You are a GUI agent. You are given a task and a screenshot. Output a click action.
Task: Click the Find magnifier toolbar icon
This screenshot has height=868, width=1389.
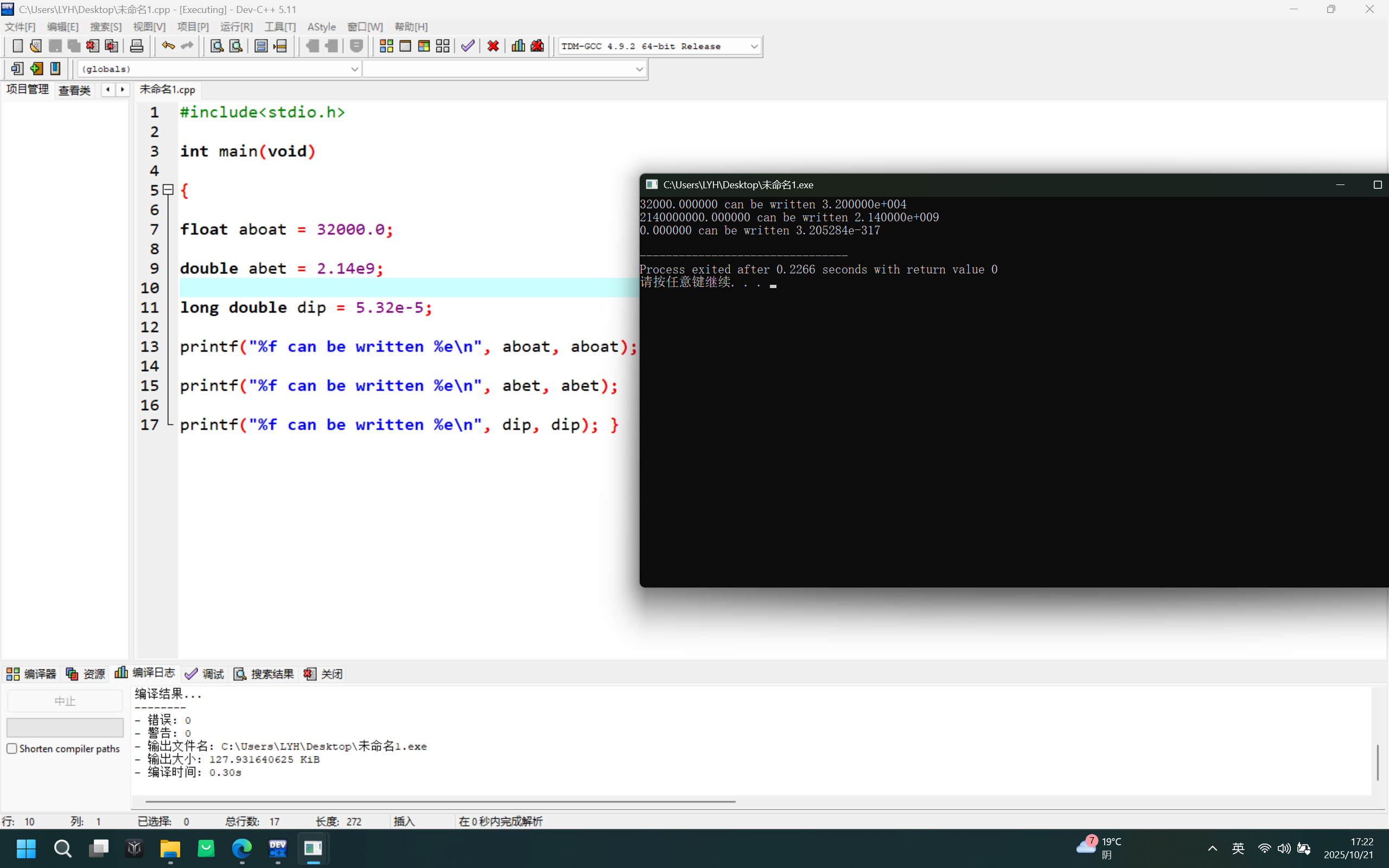click(x=216, y=46)
